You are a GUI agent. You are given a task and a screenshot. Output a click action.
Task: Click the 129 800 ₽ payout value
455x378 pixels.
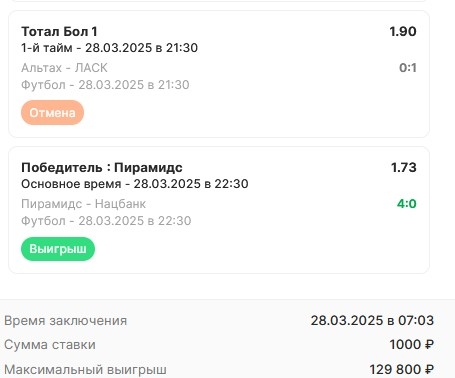coord(402,369)
